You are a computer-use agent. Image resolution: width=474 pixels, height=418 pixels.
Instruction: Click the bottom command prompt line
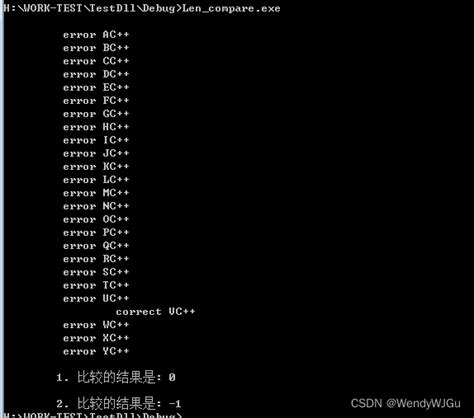click(x=93, y=415)
